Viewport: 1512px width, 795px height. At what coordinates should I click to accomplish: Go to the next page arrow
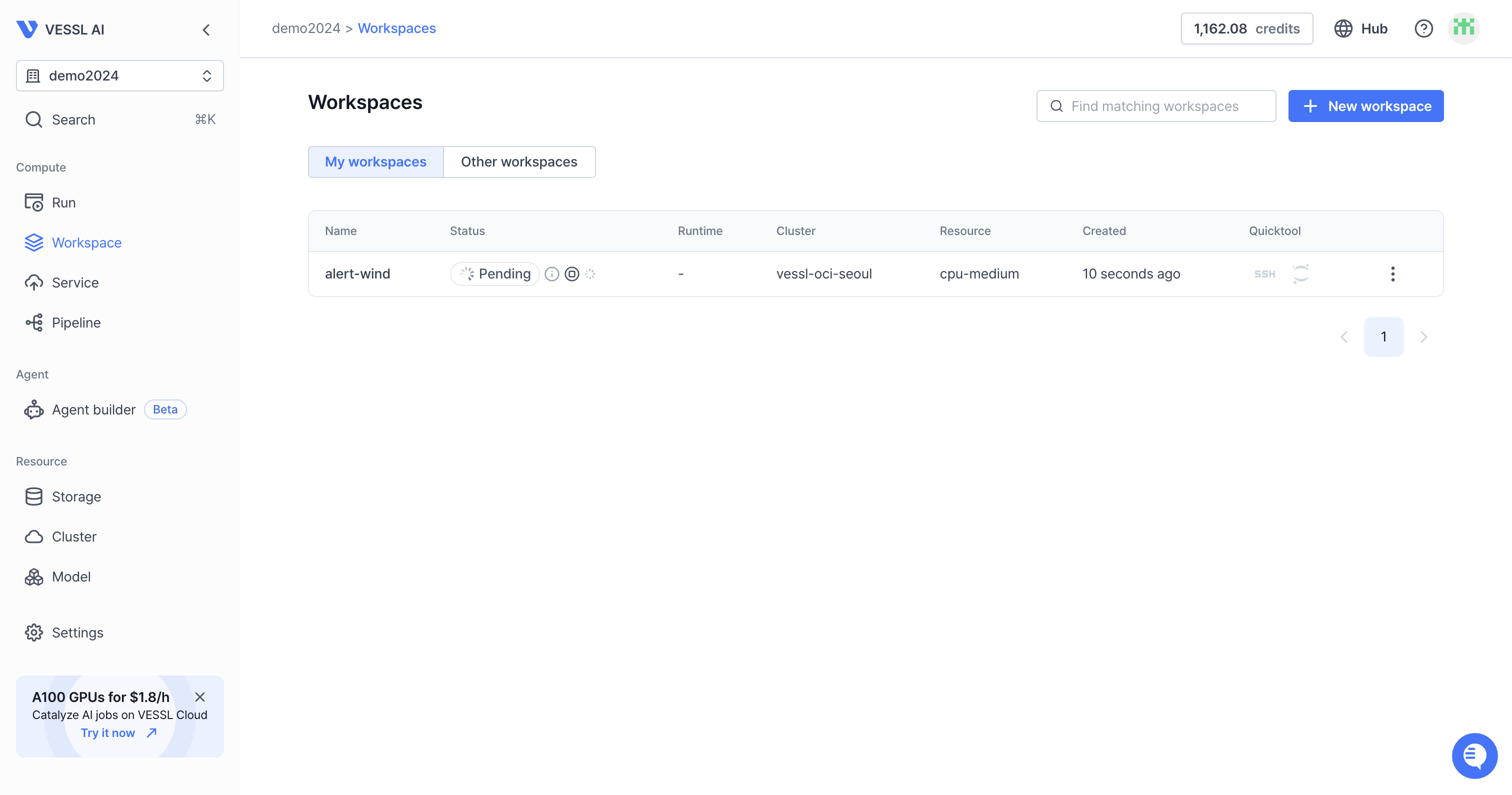1423,336
